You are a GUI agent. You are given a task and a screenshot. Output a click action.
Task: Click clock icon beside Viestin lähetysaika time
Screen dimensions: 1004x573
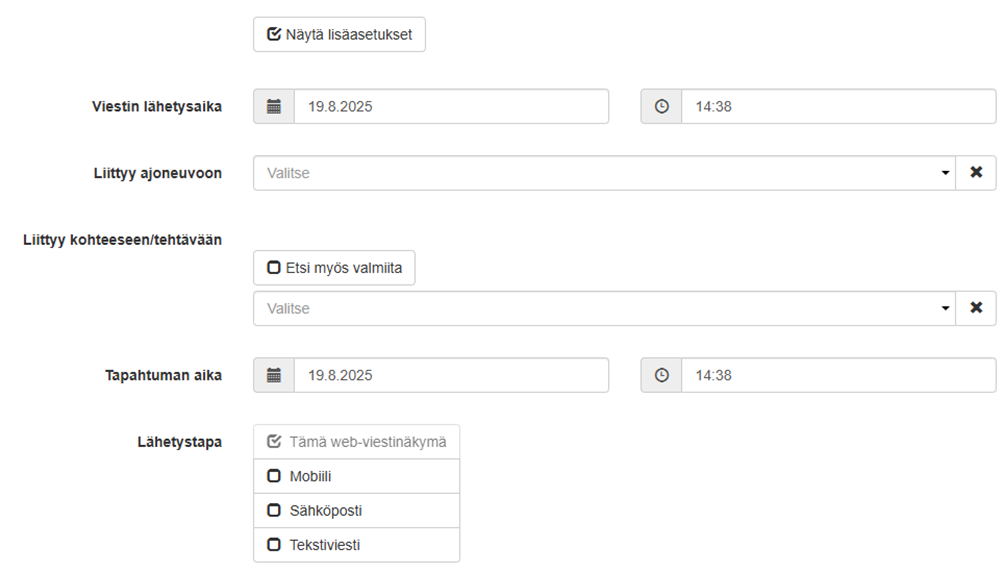click(x=661, y=106)
